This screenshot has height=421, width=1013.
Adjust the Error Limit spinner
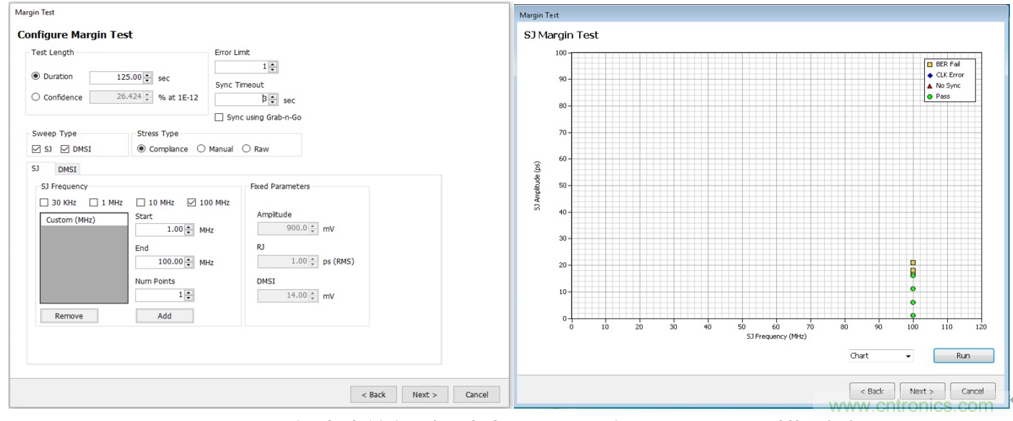pos(273,67)
